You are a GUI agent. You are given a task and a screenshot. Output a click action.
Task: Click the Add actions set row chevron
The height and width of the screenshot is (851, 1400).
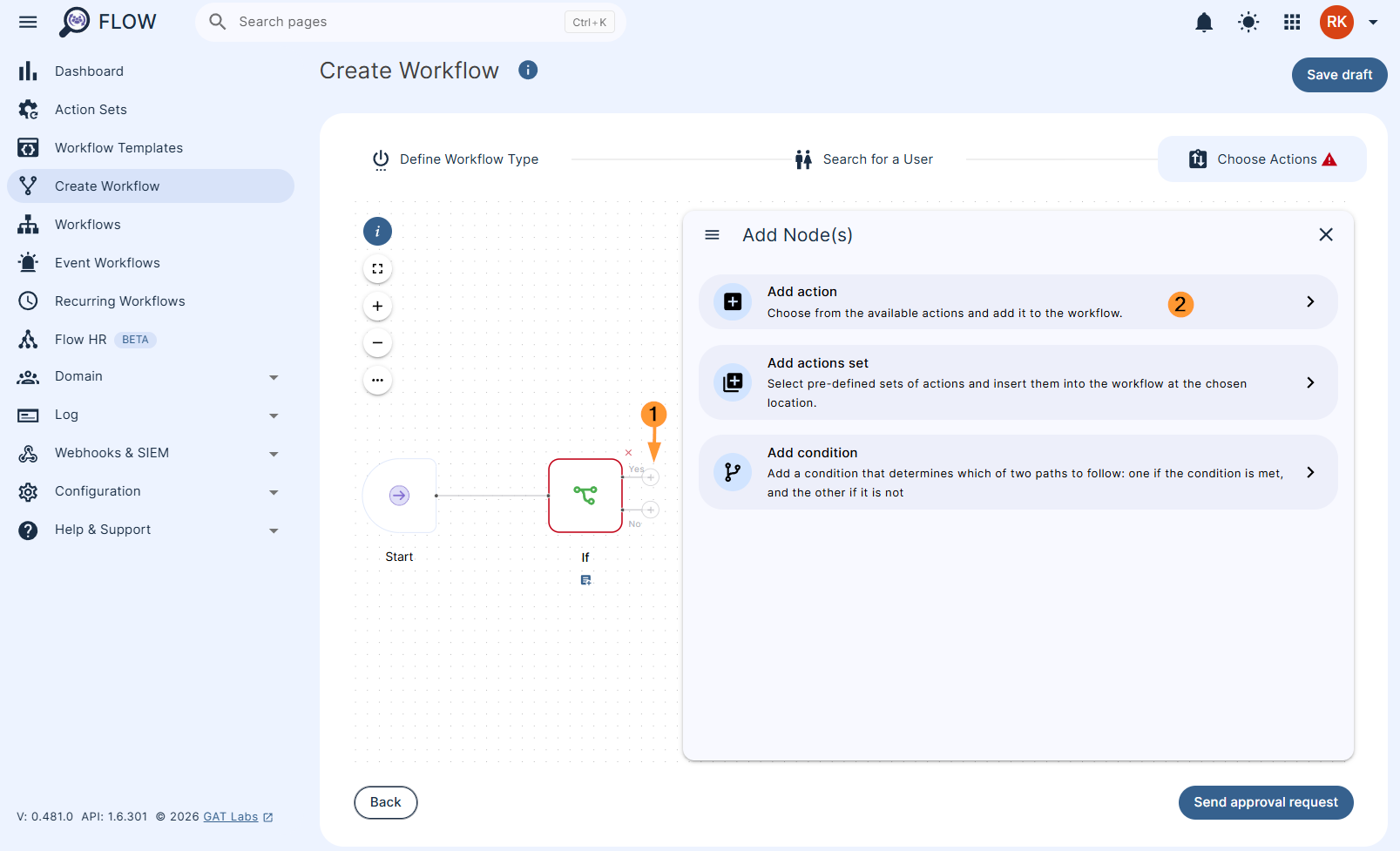[1310, 382]
